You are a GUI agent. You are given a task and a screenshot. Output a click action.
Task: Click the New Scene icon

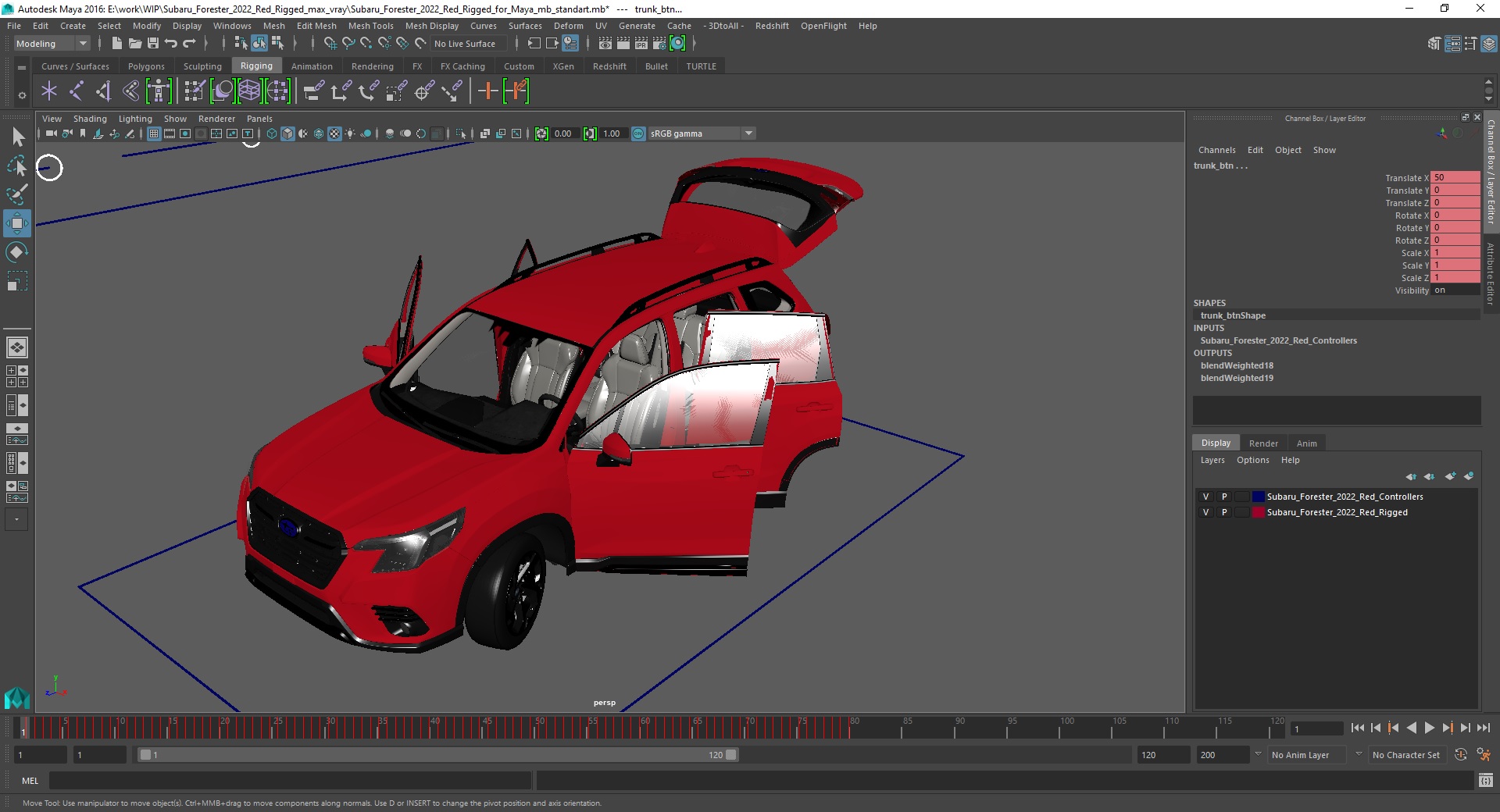(116, 44)
